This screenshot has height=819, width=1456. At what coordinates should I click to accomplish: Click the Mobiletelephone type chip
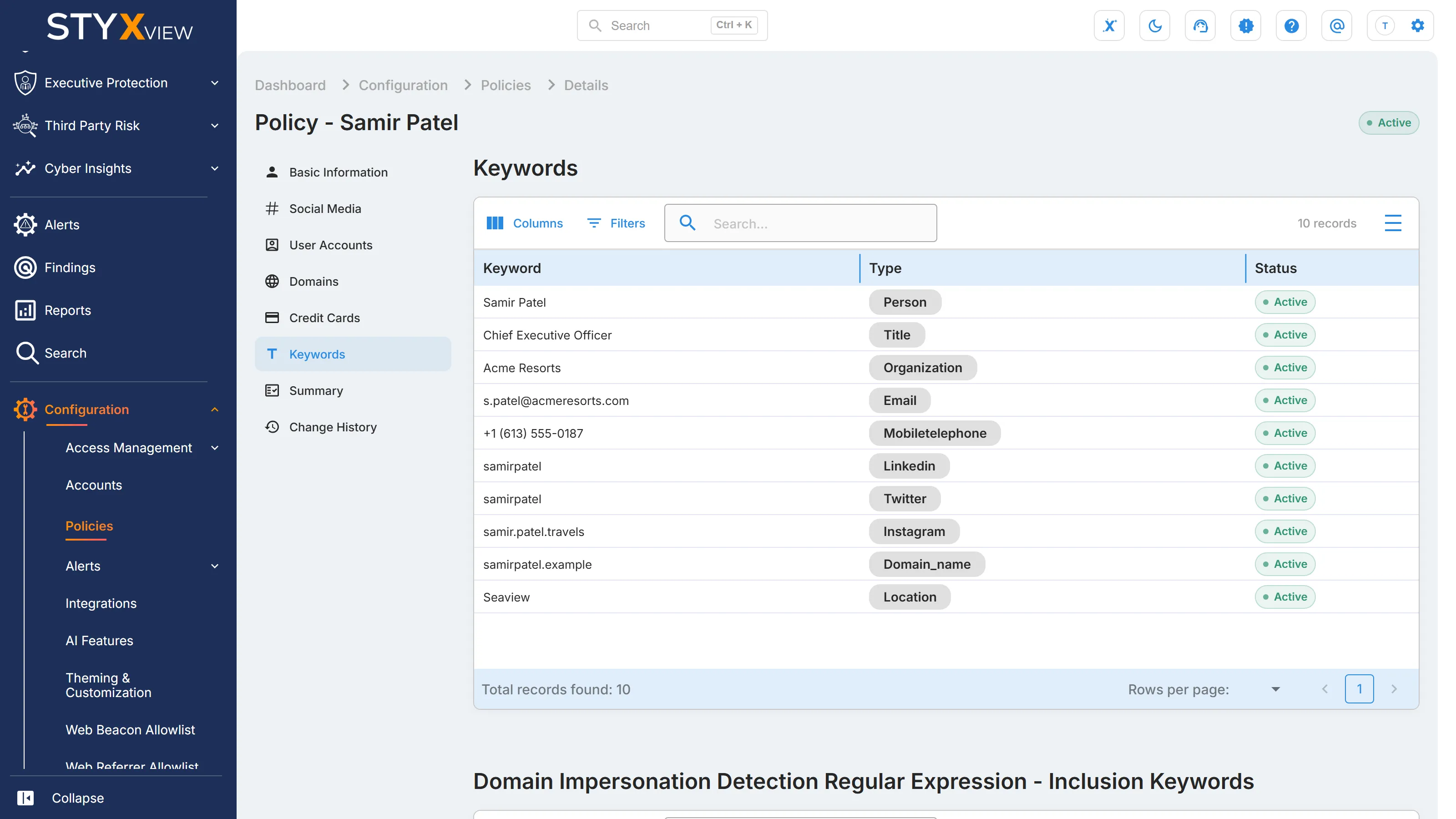[934, 433]
